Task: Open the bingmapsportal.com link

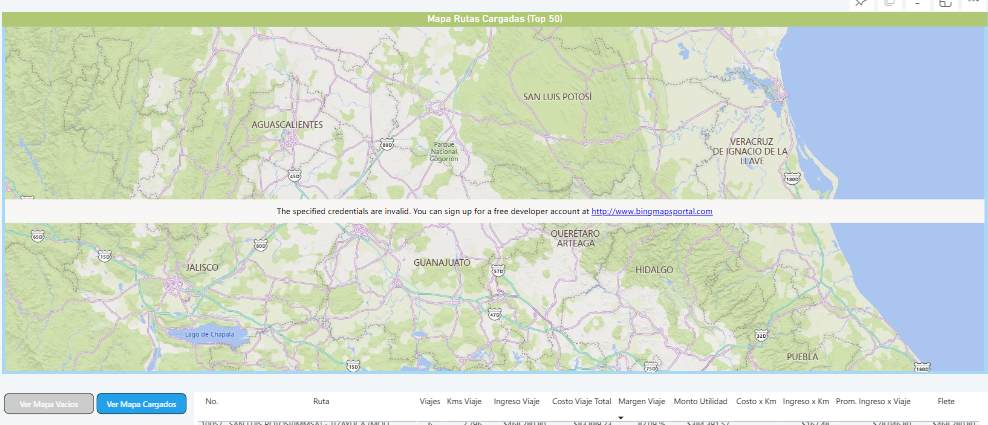Action: (651, 212)
